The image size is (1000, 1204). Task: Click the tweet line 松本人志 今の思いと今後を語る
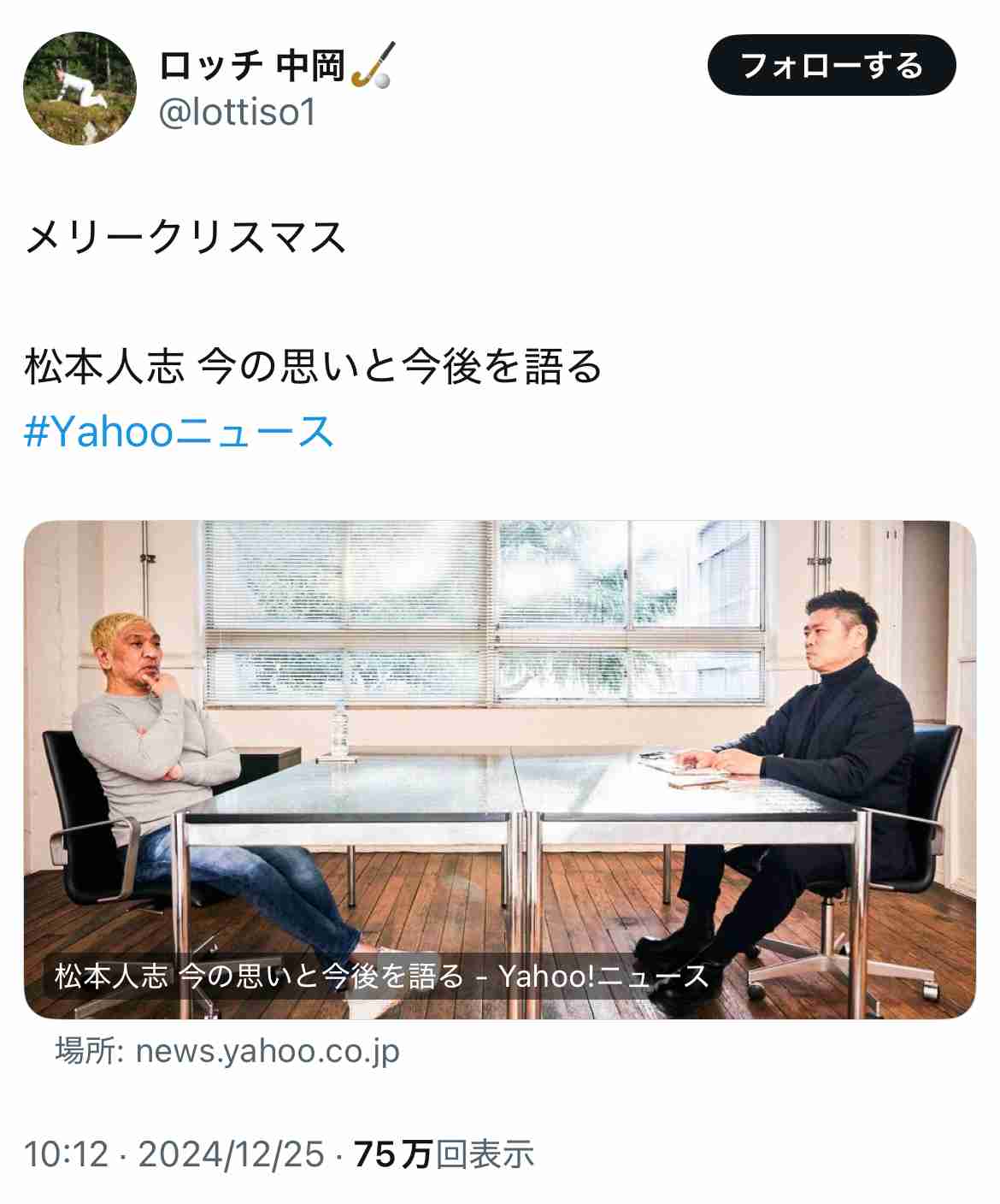pos(314,367)
